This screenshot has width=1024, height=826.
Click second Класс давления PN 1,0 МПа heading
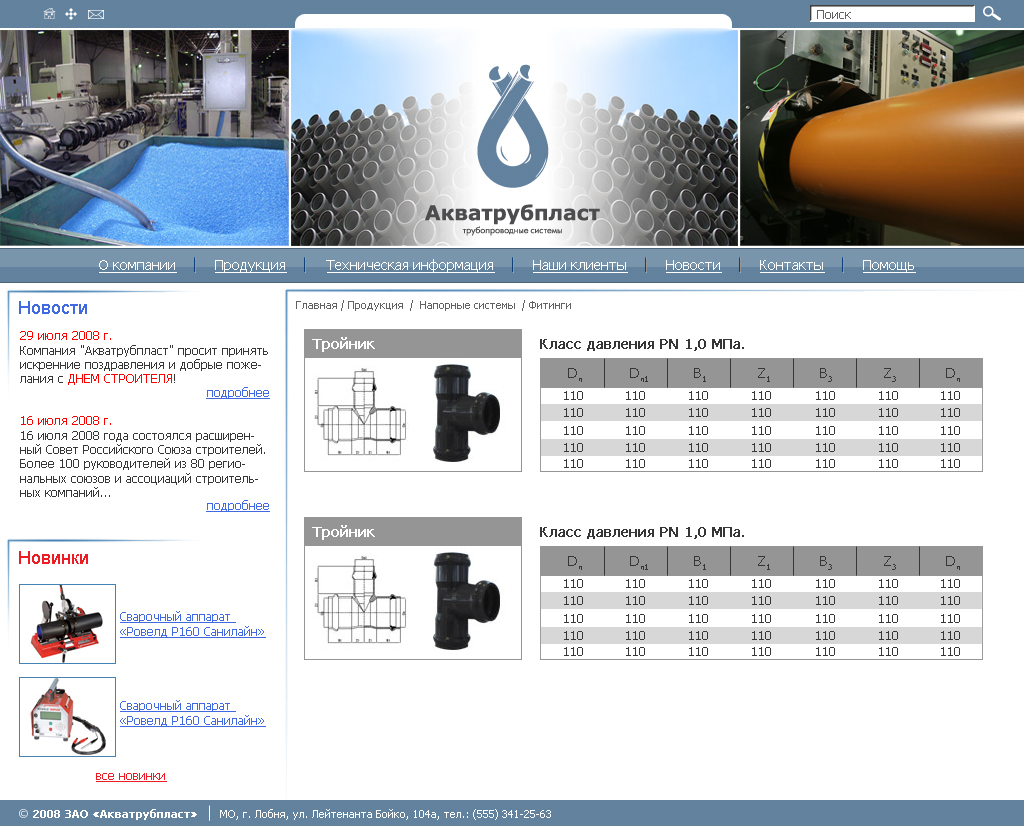pyautogui.click(x=642, y=532)
